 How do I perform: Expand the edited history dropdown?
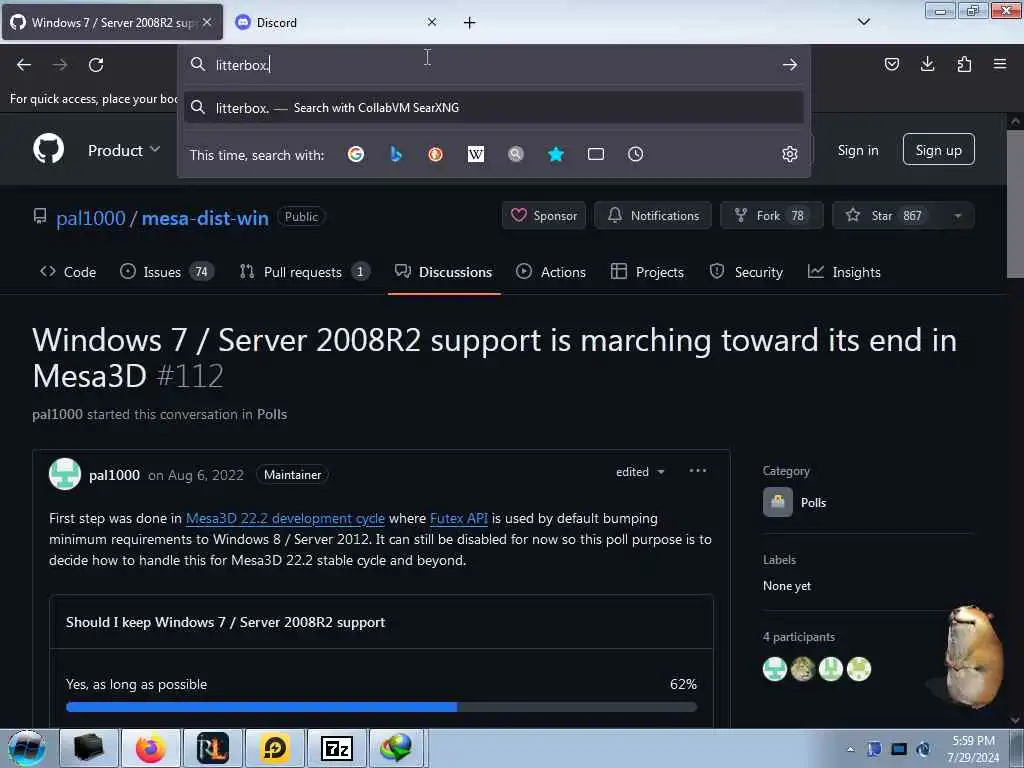pos(640,472)
